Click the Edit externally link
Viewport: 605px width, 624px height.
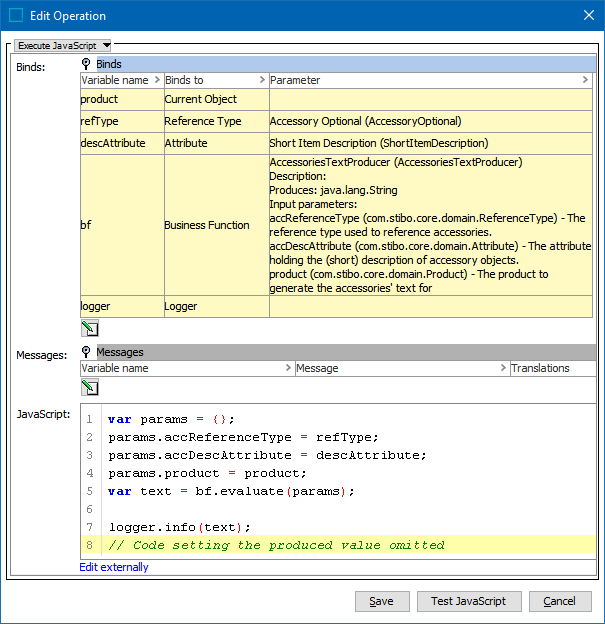(x=114, y=567)
